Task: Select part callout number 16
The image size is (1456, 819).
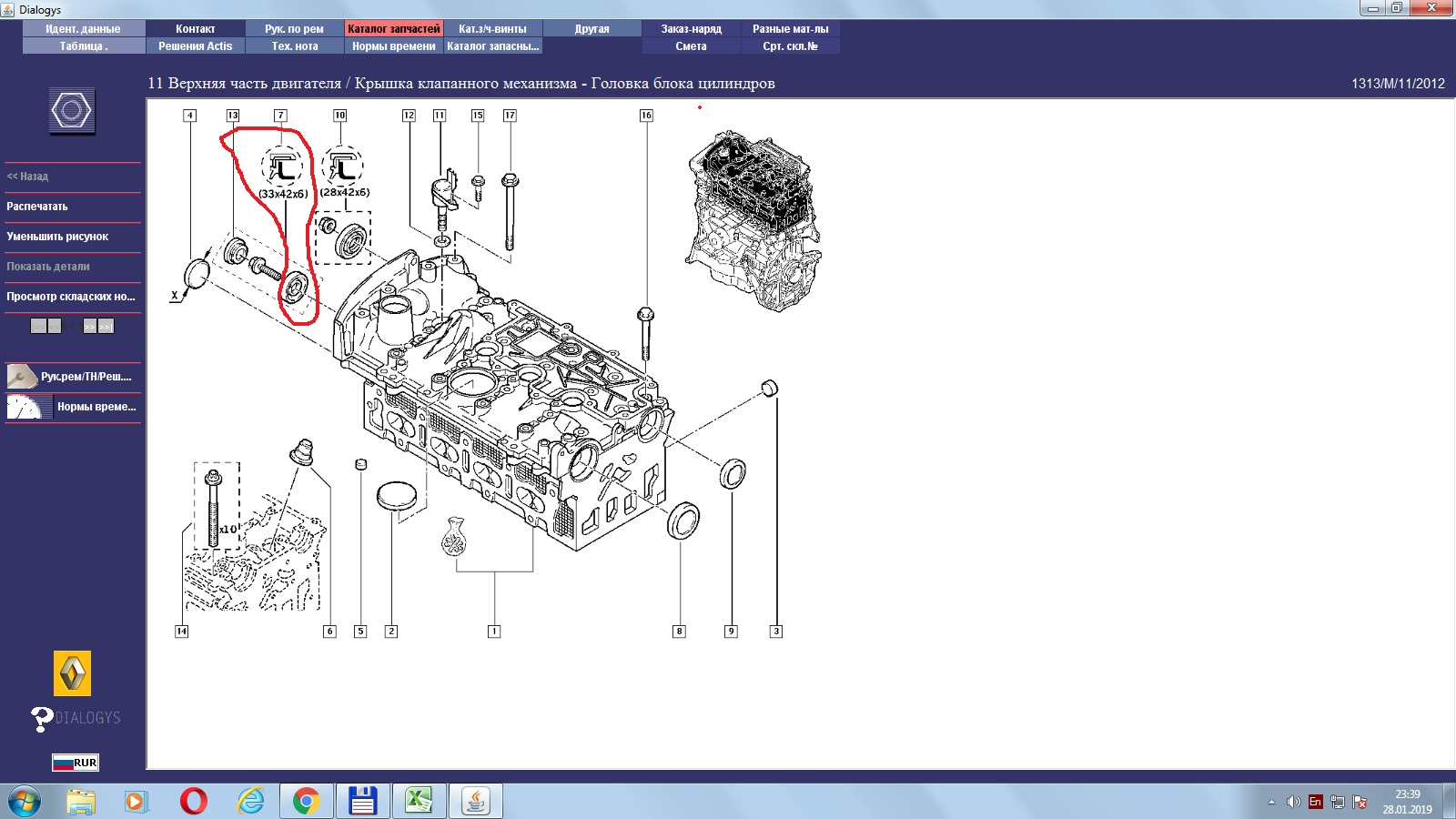Action: (x=646, y=116)
